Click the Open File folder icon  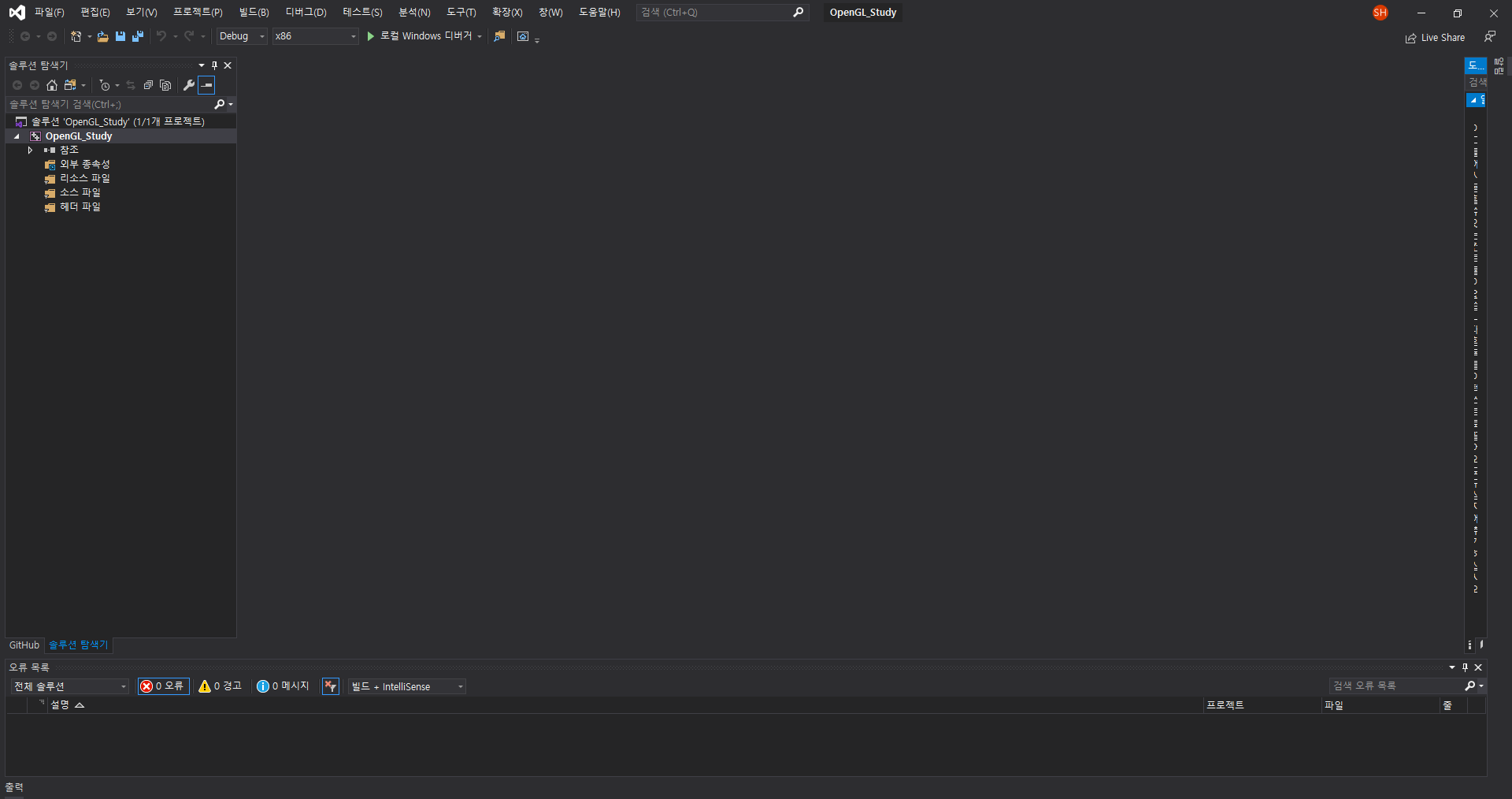click(x=102, y=36)
